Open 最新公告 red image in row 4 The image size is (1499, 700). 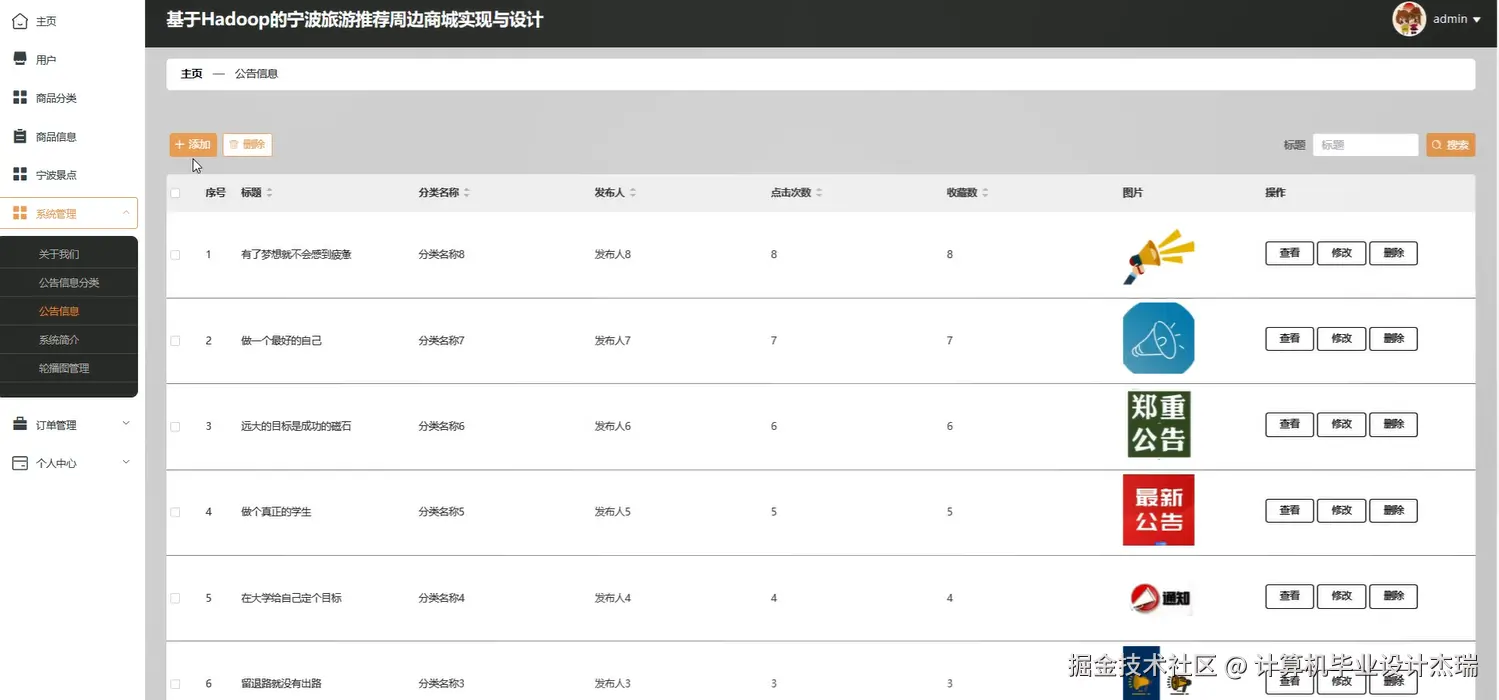[1159, 510]
